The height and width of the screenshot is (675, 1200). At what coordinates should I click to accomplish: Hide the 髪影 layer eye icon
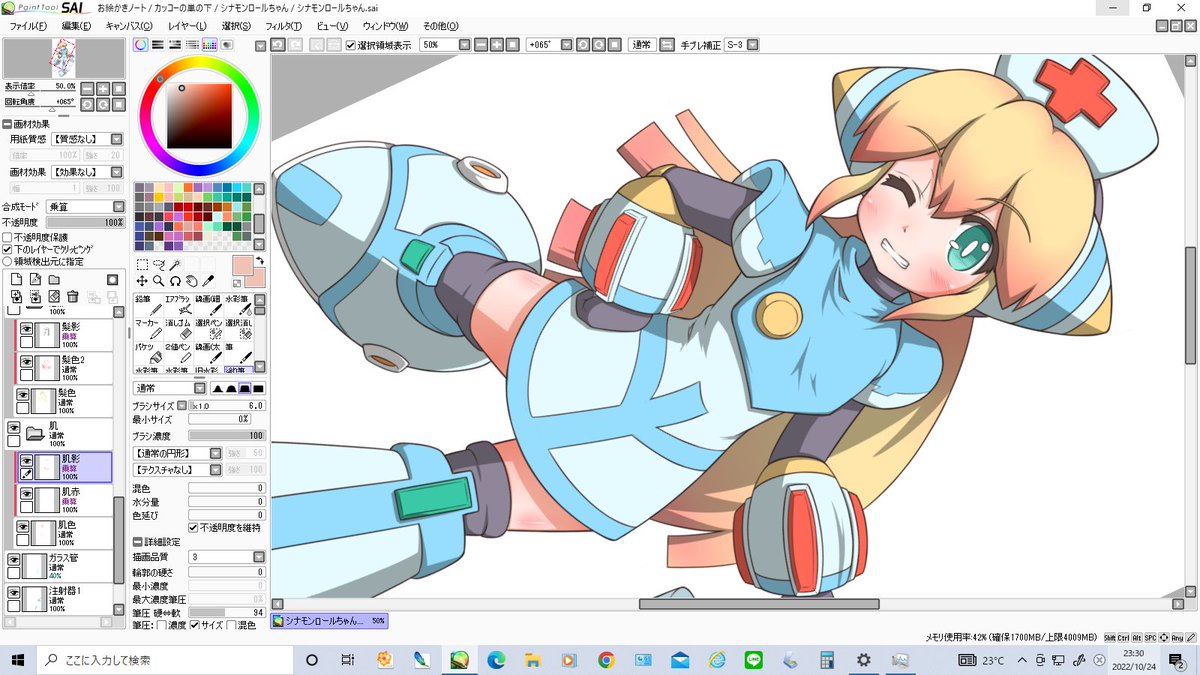28,327
